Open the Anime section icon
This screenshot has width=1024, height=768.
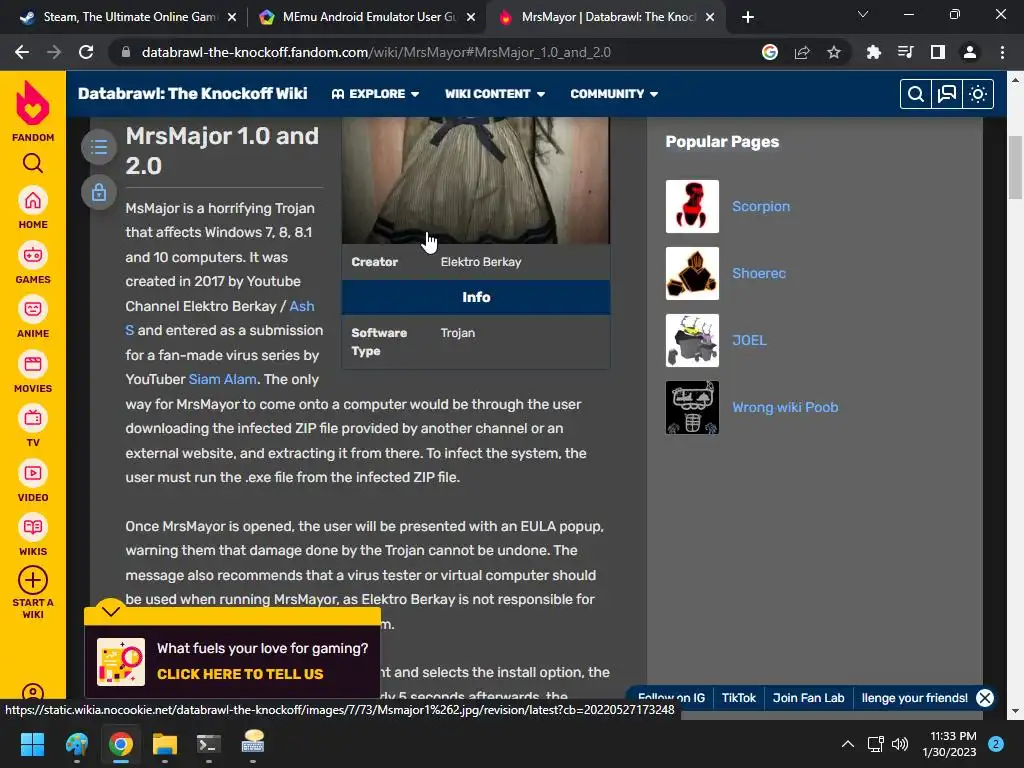(33, 309)
